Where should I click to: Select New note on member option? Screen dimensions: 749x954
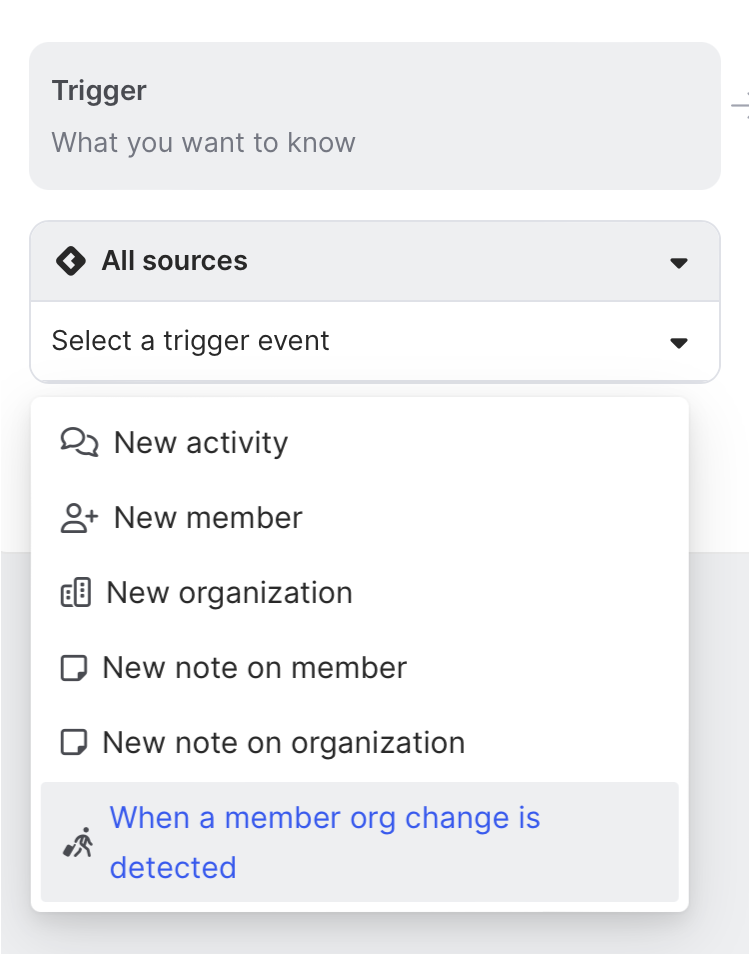[x=254, y=668]
